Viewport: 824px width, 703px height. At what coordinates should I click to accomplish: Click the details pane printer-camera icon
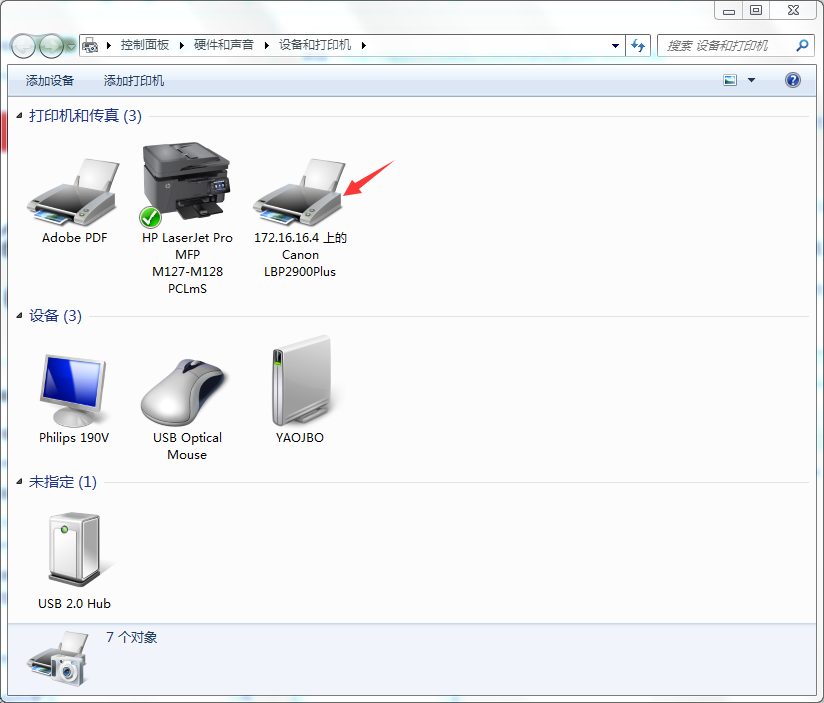click(x=58, y=658)
